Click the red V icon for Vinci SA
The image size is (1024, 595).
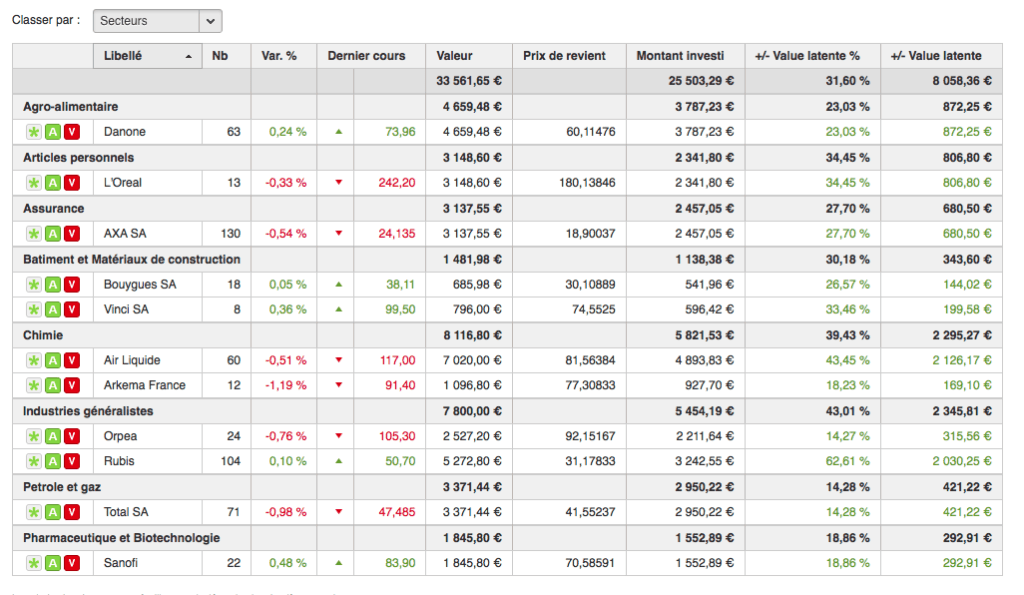tap(72, 310)
